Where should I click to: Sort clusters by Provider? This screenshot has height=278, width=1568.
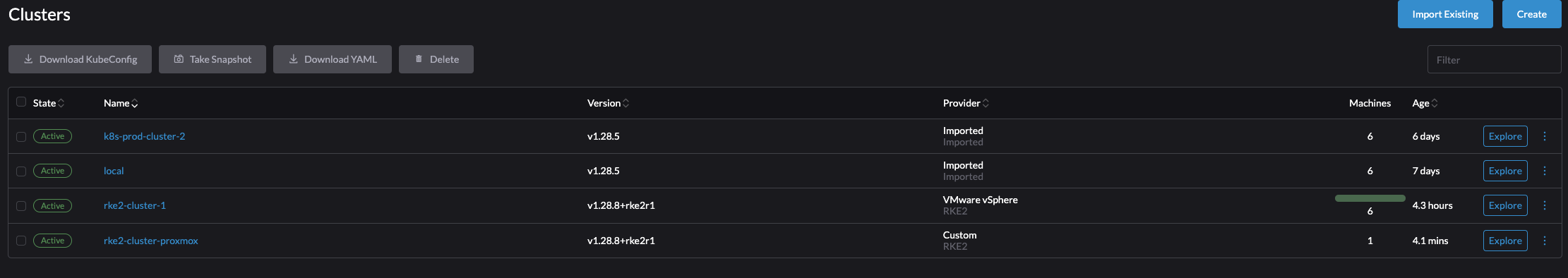[966, 103]
